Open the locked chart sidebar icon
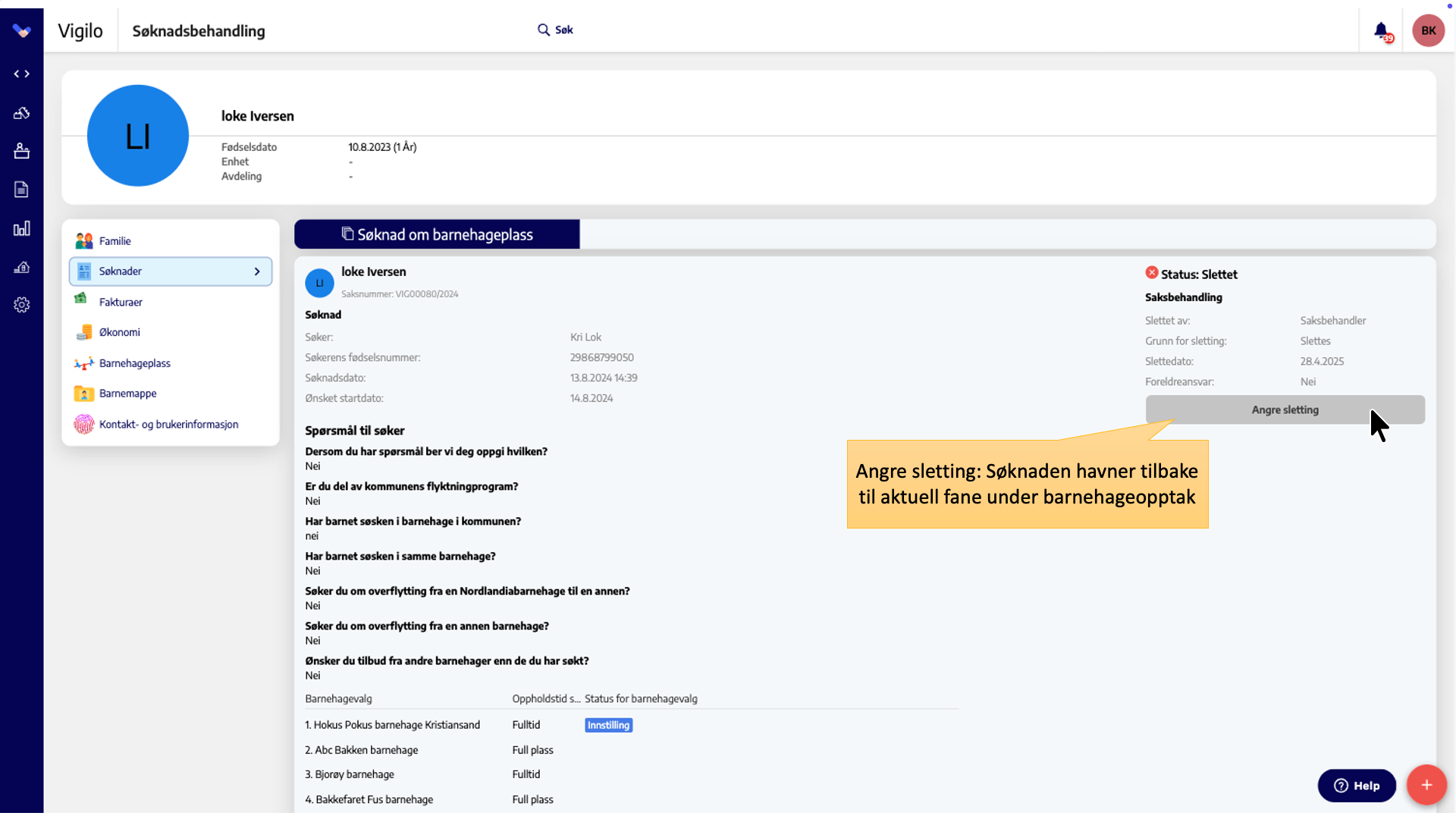The height and width of the screenshot is (819, 1456). pyautogui.click(x=22, y=267)
